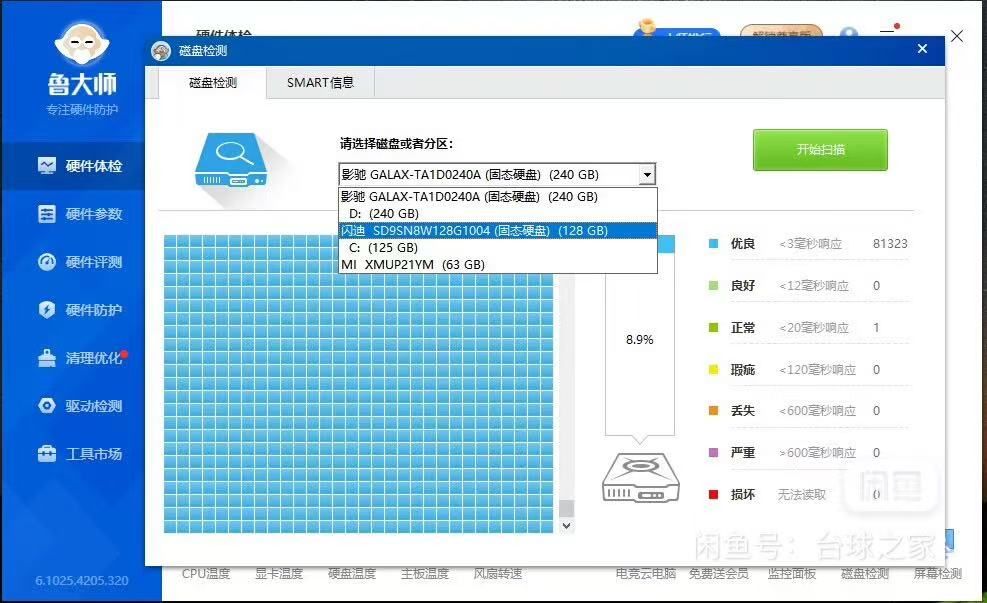Click the block map scrollbar down arrow
The width and height of the screenshot is (987, 603).
click(567, 525)
